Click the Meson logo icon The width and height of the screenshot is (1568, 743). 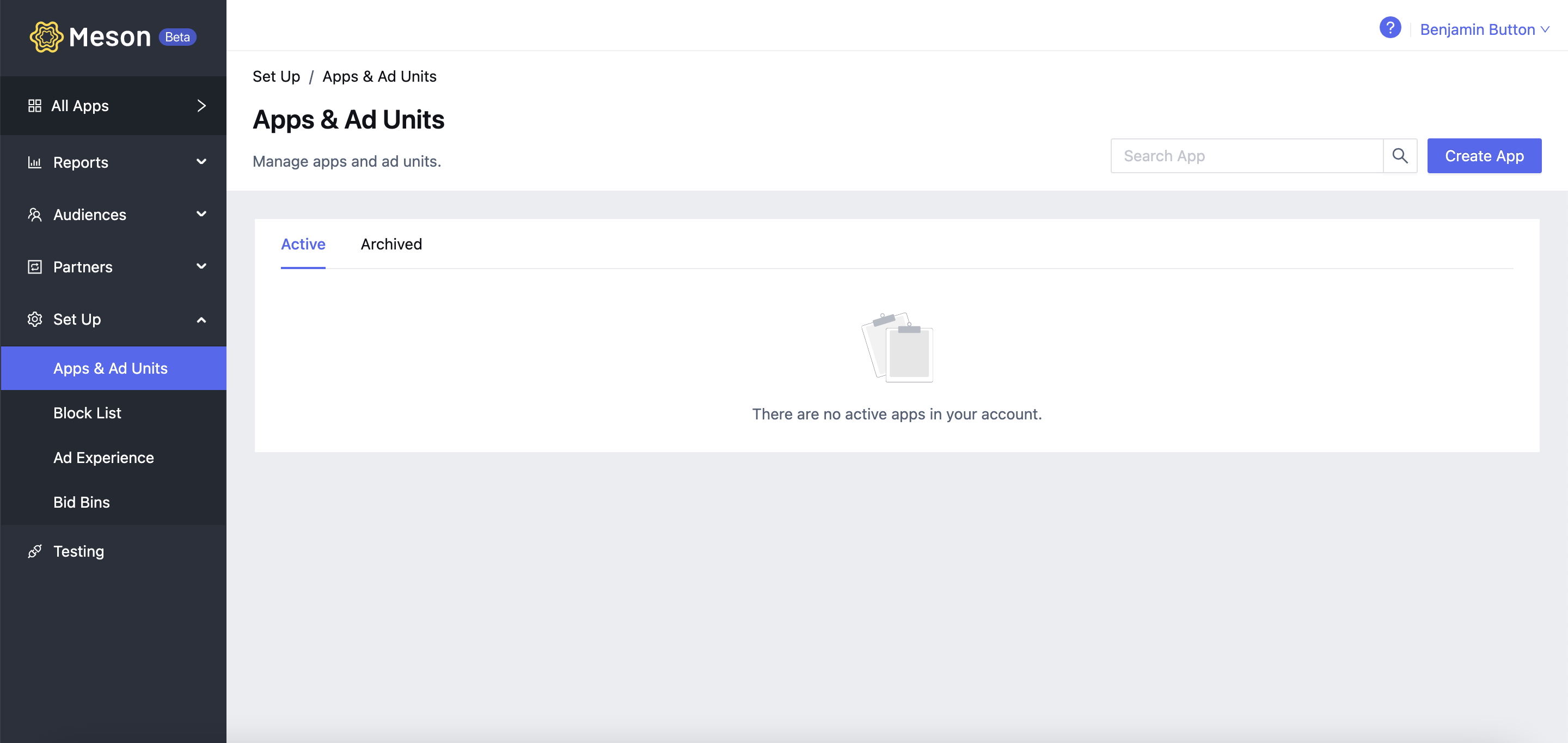(x=46, y=37)
